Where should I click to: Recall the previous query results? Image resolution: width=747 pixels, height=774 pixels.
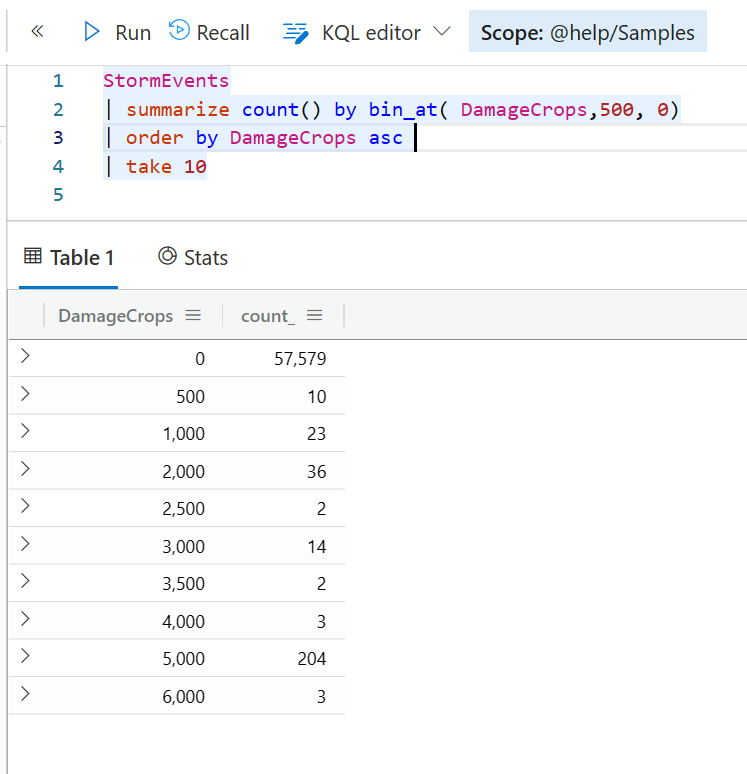209,32
